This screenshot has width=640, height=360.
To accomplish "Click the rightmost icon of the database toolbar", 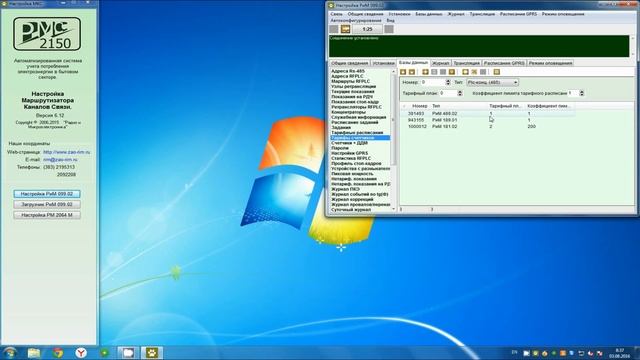I will click(x=496, y=72).
